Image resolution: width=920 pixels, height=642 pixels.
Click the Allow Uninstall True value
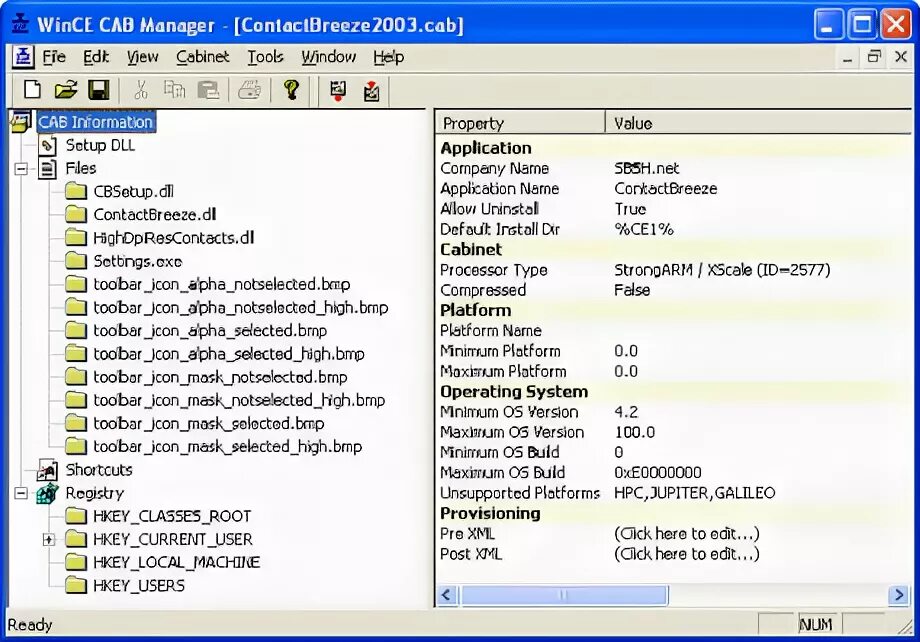pyautogui.click(x=630, y=209)
